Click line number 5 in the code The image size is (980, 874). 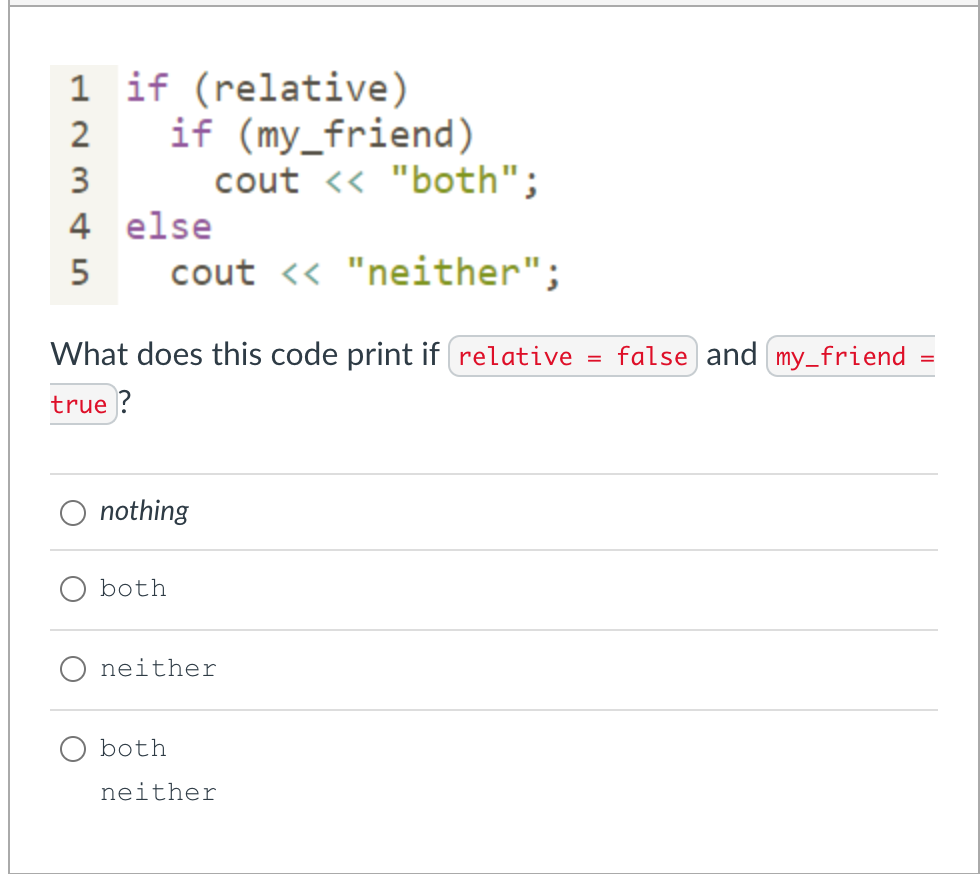click(x=79, y=273)
